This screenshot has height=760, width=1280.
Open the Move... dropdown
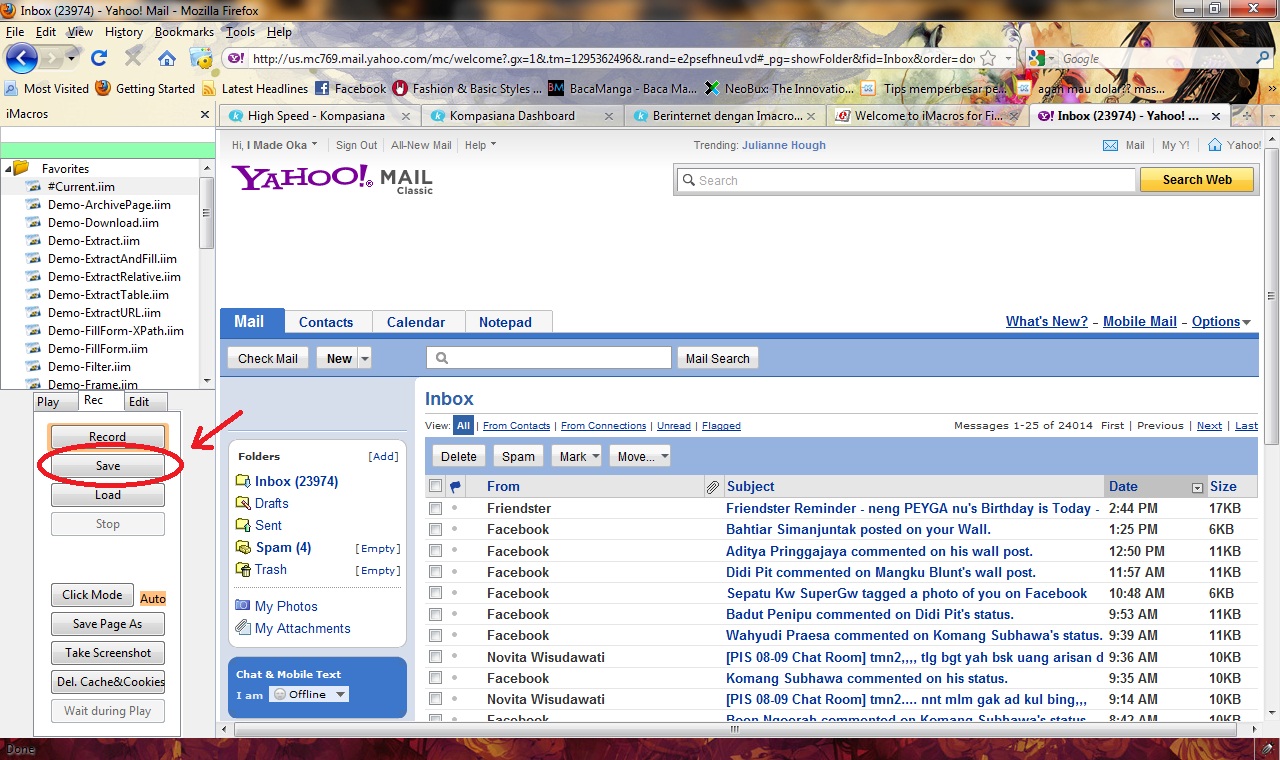click(664, 457)
